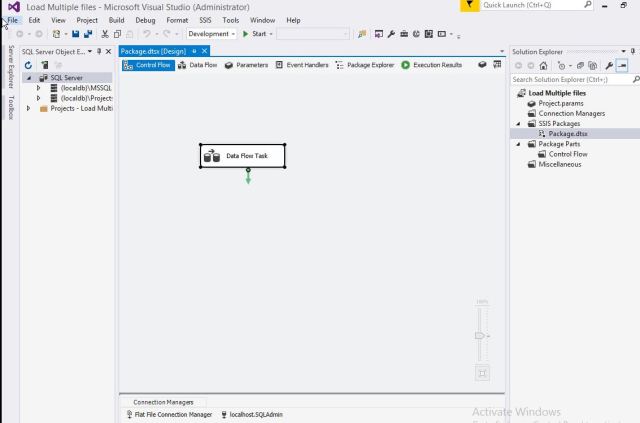Click the feedback flag icon in title bar
640x423 pixels.
coord(471,6)
